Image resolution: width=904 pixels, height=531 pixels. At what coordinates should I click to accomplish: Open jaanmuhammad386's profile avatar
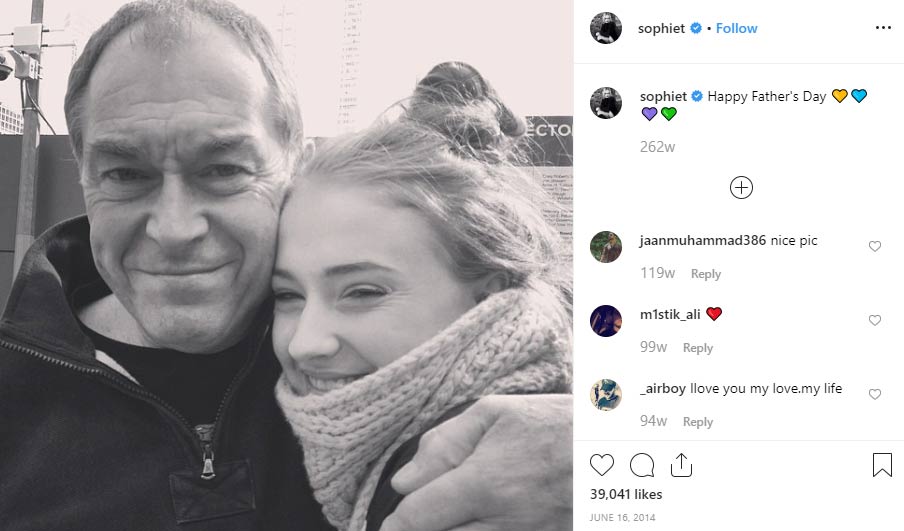(x=606, y=246)
